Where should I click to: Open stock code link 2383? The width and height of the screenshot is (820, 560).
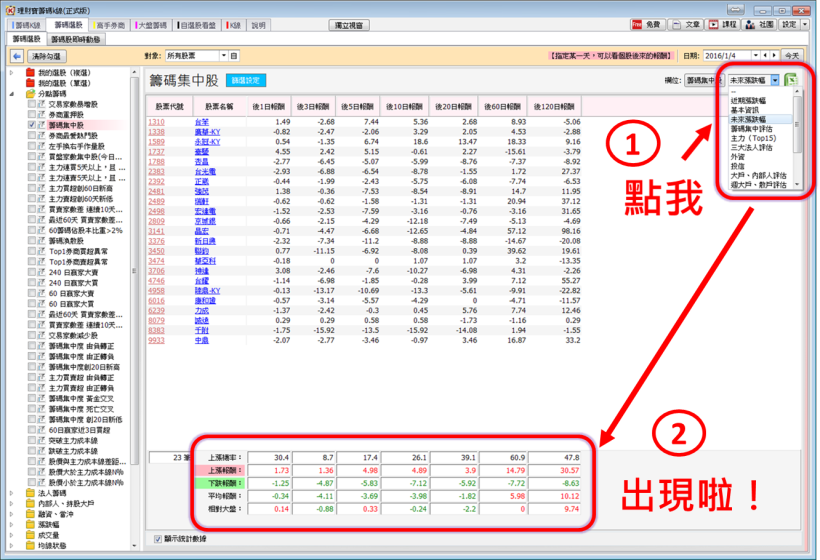coord(156,172)
